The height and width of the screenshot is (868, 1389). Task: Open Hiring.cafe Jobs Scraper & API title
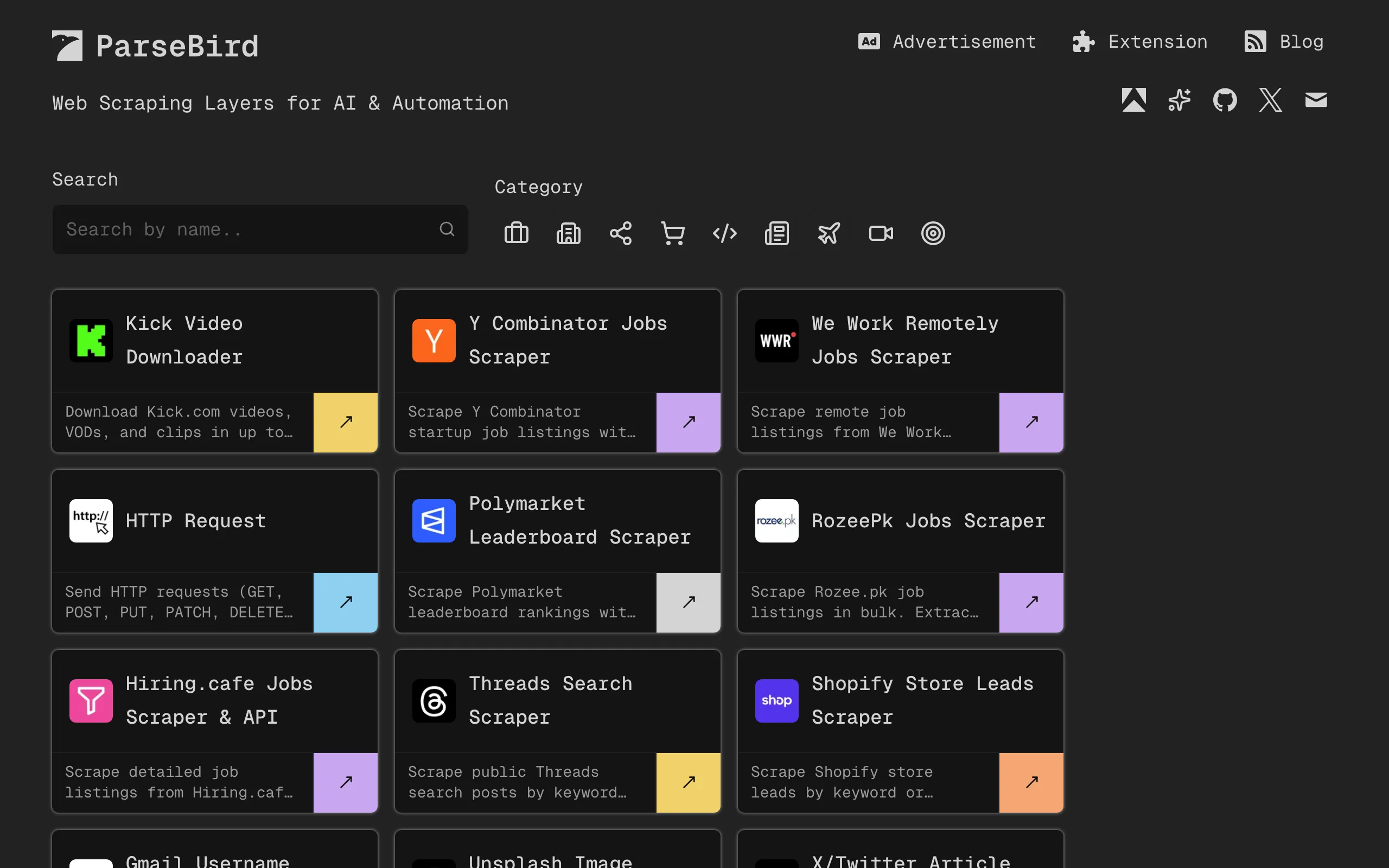[x=219, y=700]
